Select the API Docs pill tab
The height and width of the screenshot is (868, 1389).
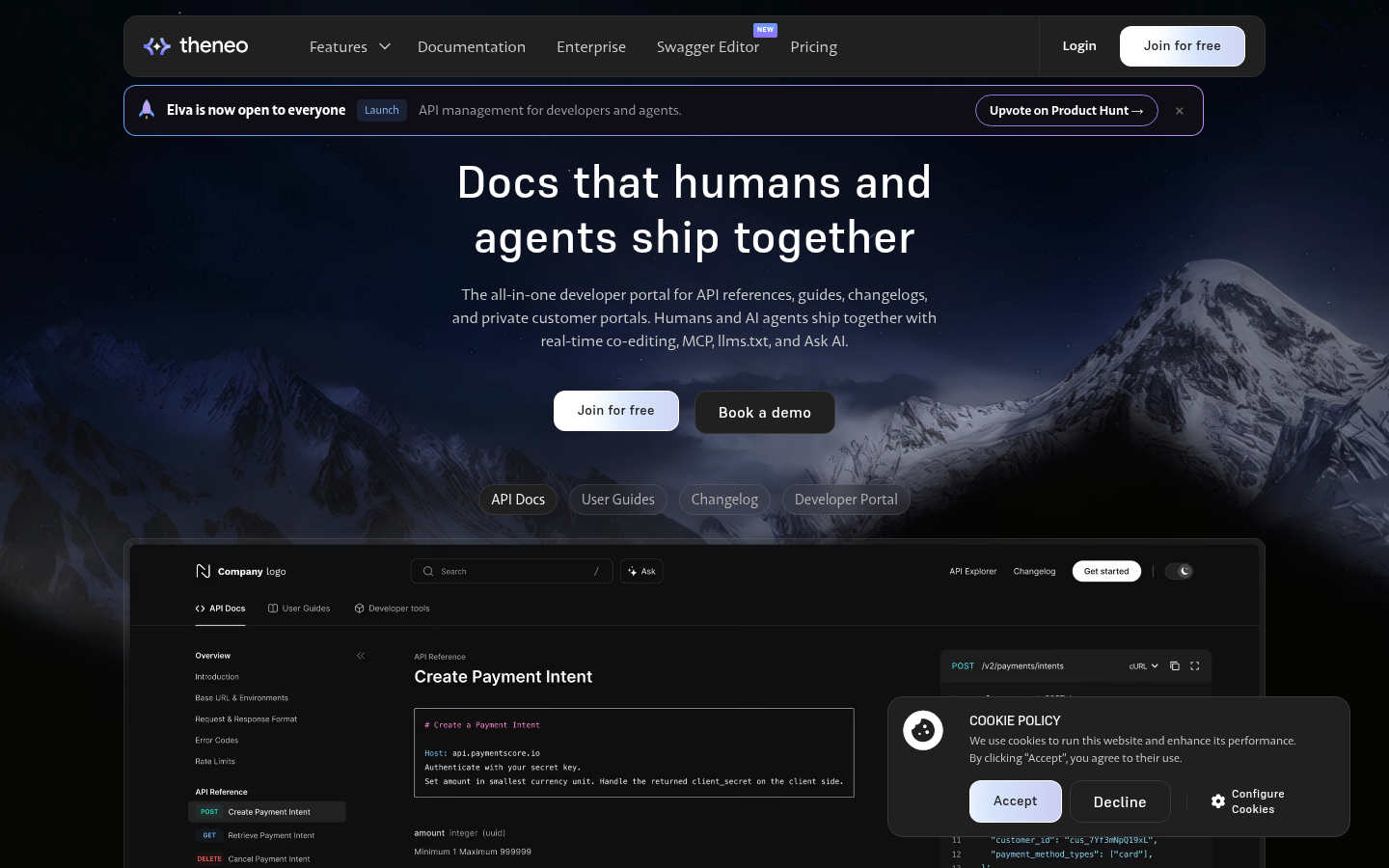pos(518,500)
